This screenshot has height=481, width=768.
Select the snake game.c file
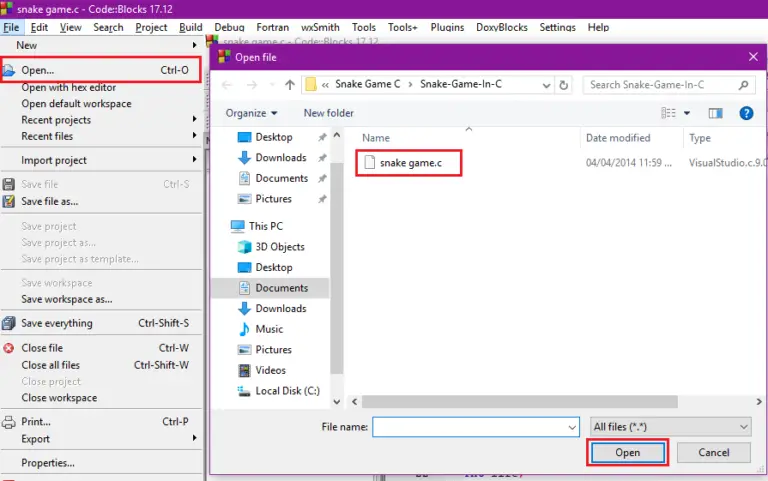click(410, 163)
